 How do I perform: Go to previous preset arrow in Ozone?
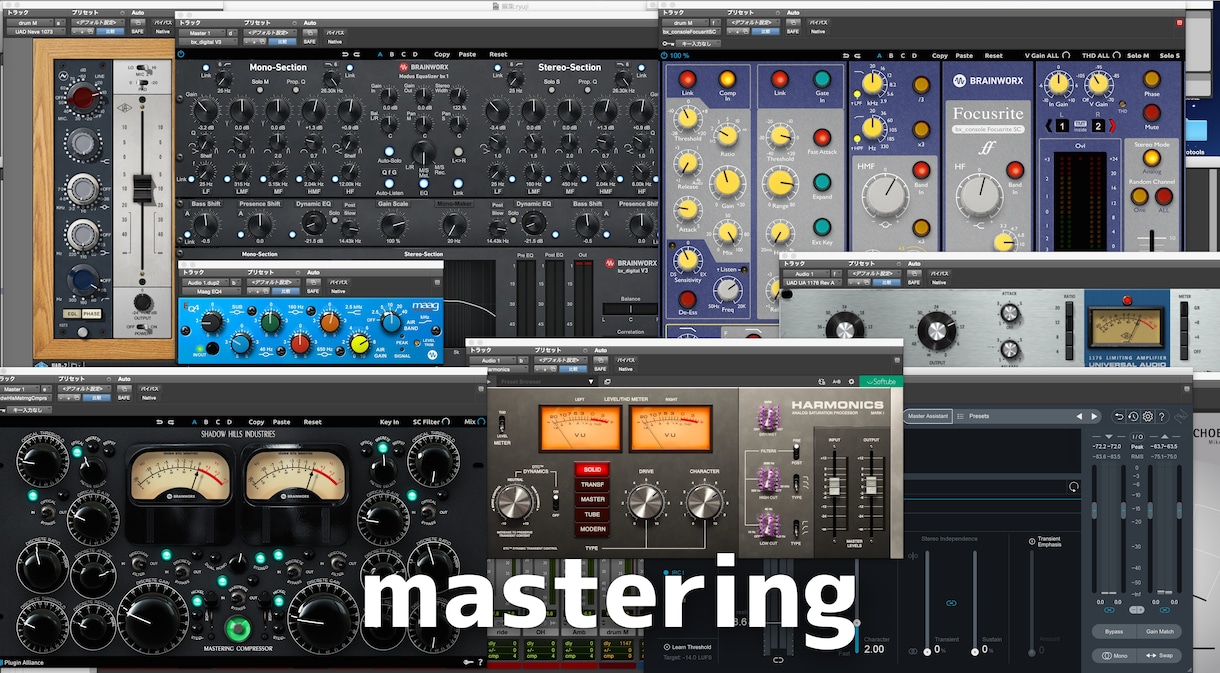(x=1079, y=416)
